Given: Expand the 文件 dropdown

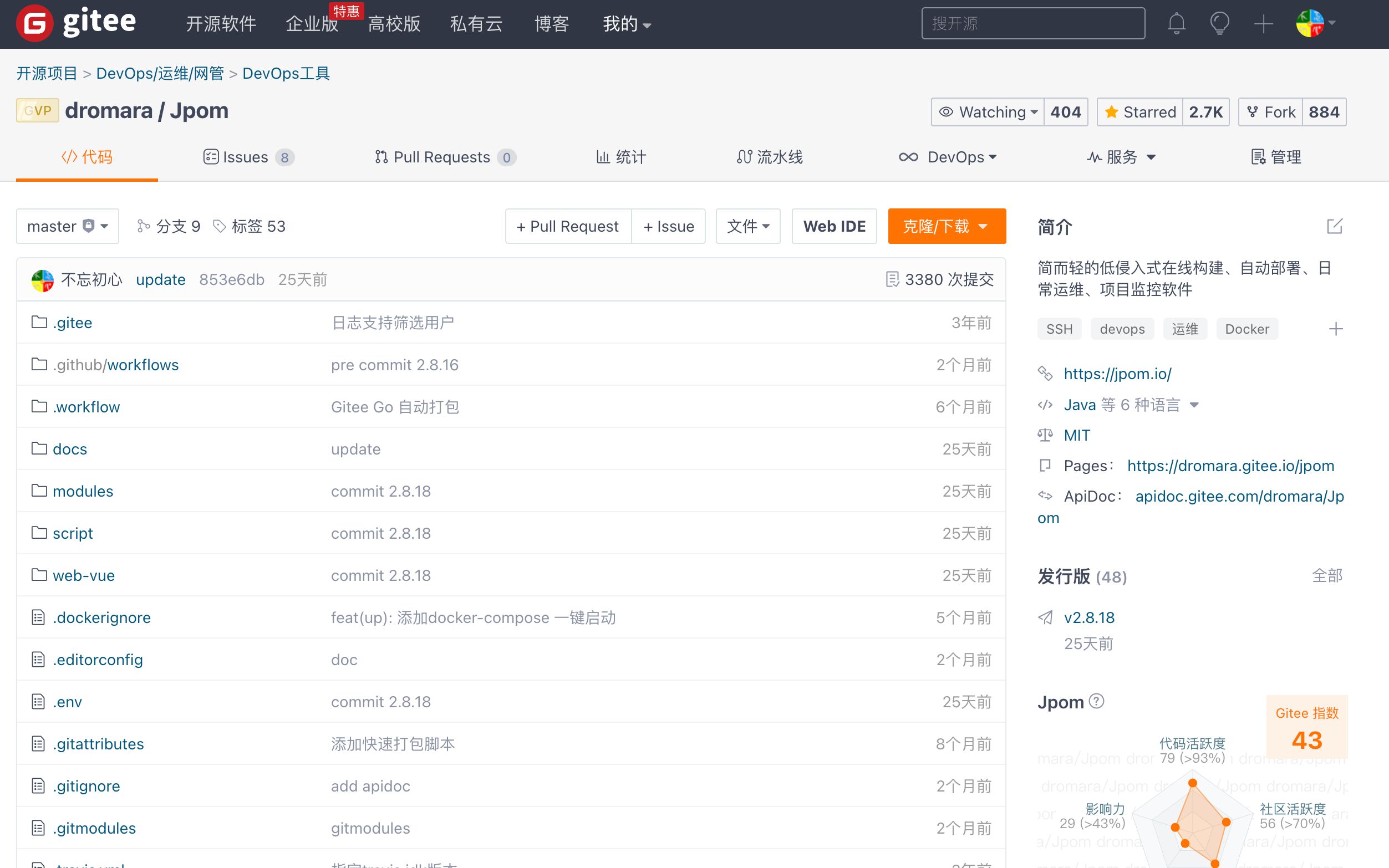Looking at the screenshot, I should [747, 226].
